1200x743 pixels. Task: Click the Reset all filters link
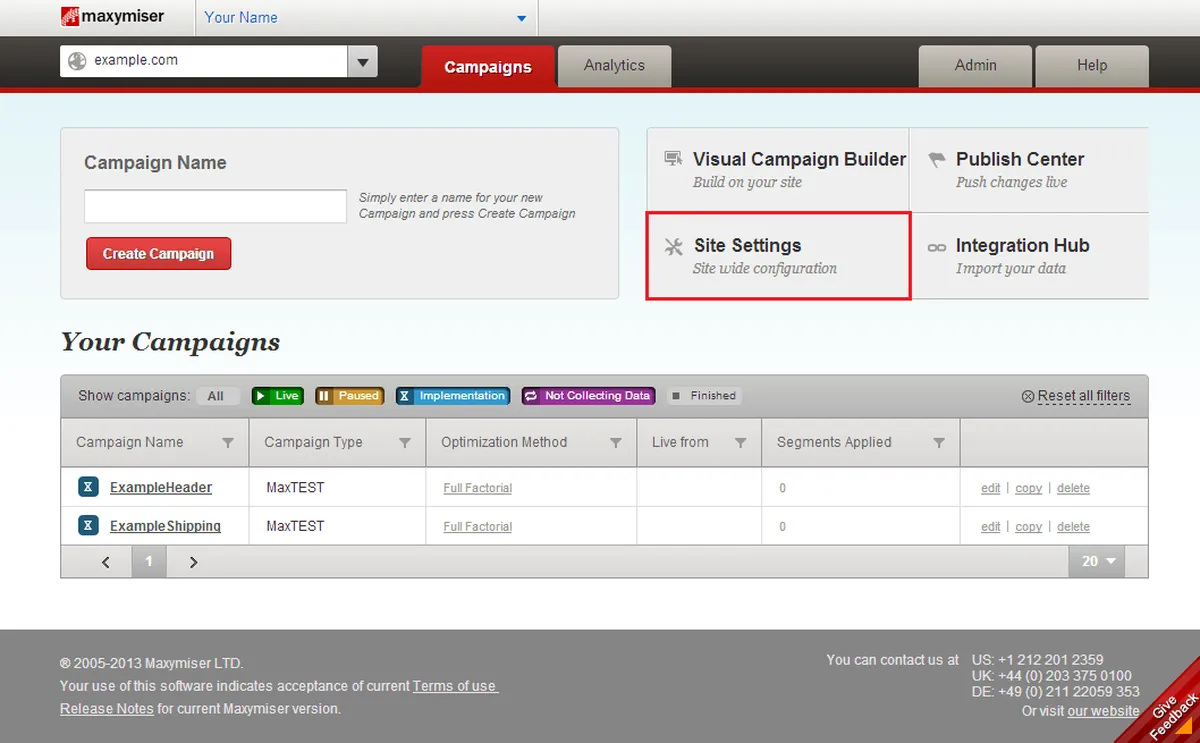[1083, 396]
